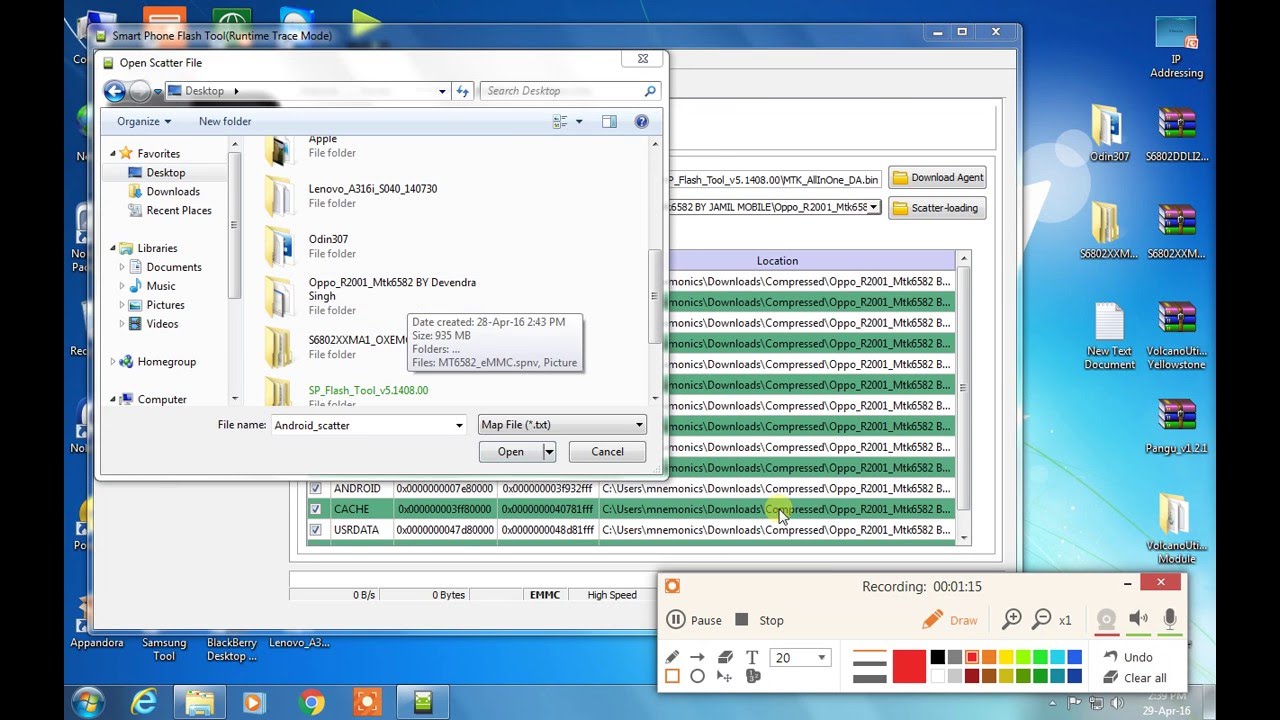Open the Change your view icon
The height and width of the screenshot is (720, 1280).
[x=560, y=121]
